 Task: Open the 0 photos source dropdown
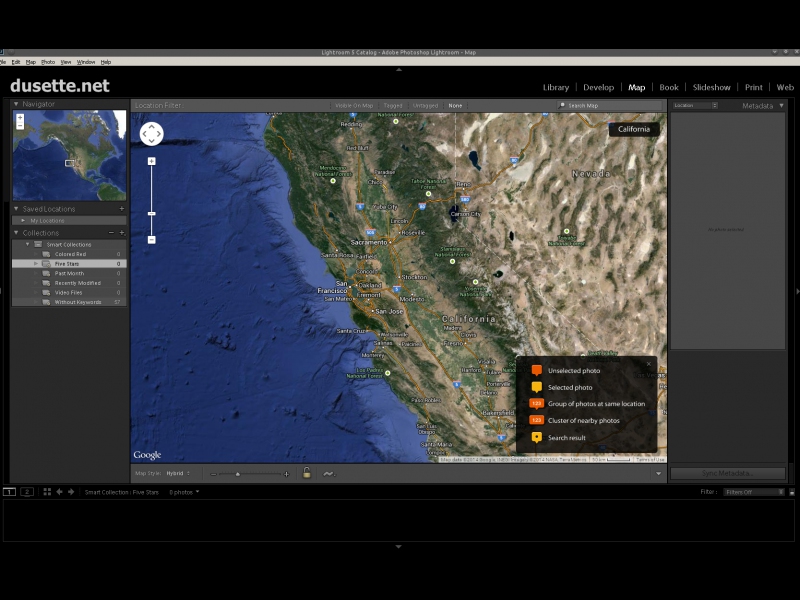[184, 492]
